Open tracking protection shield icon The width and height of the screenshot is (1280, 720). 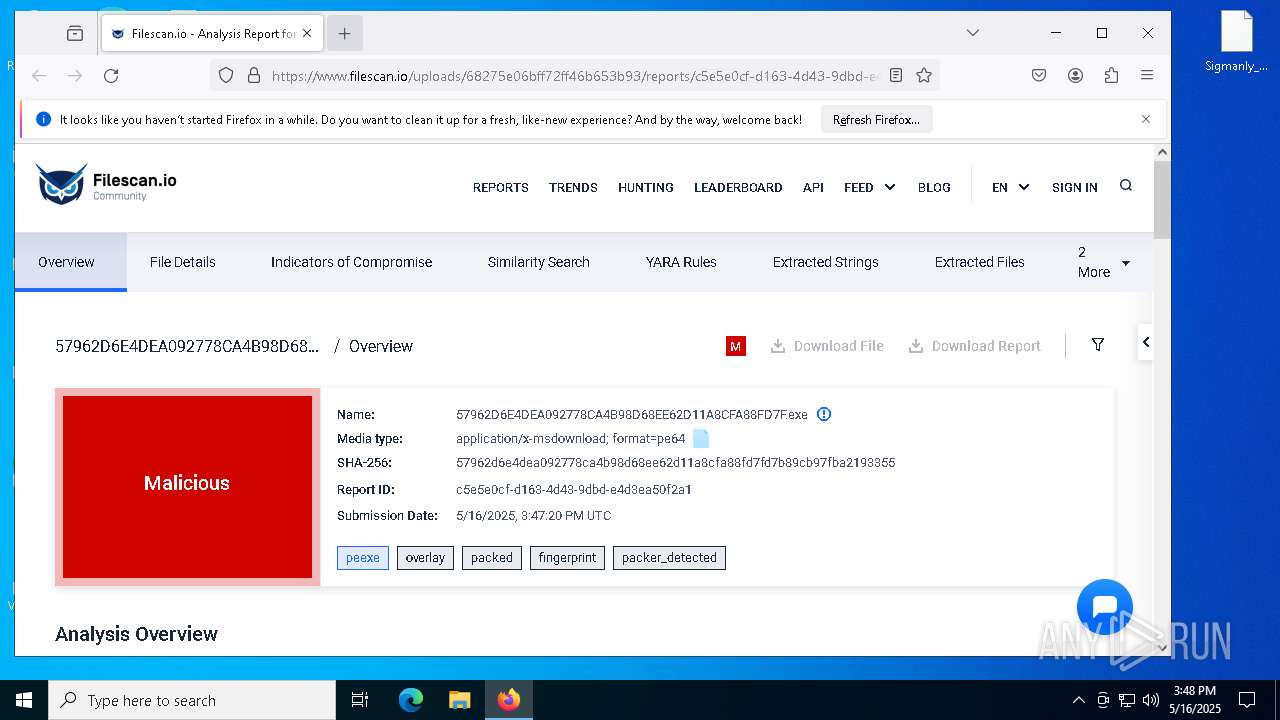pyautogui.click(x=226, y=75)
